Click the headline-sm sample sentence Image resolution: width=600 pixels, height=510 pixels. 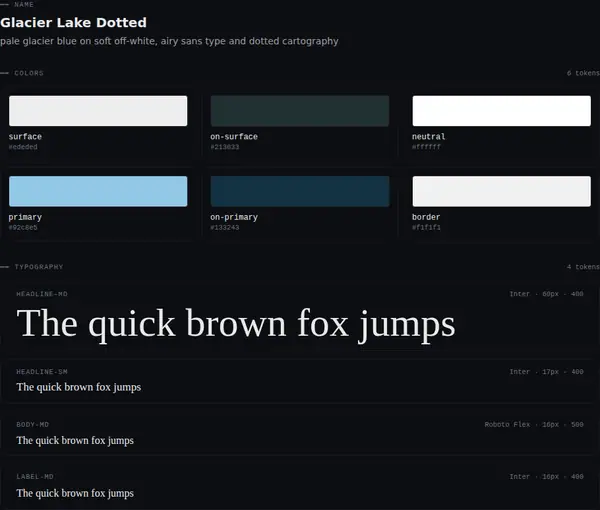point(78,387)
